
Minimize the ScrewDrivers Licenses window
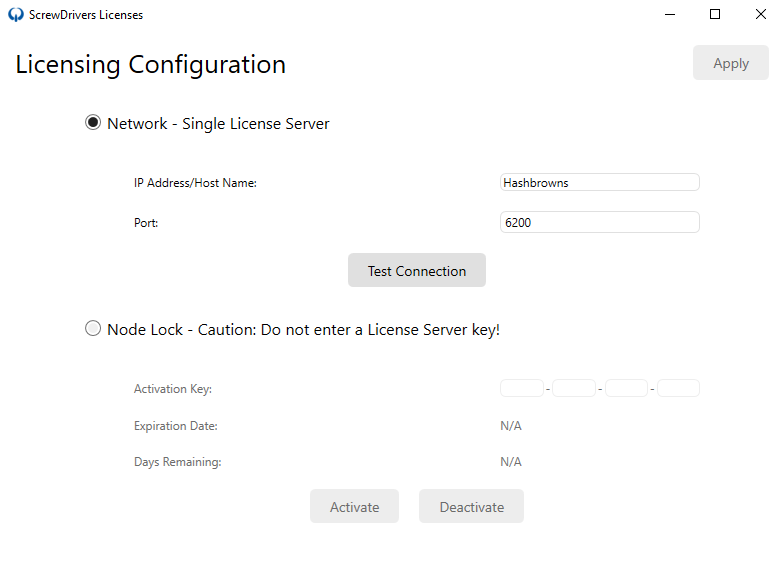click(670, 14)
